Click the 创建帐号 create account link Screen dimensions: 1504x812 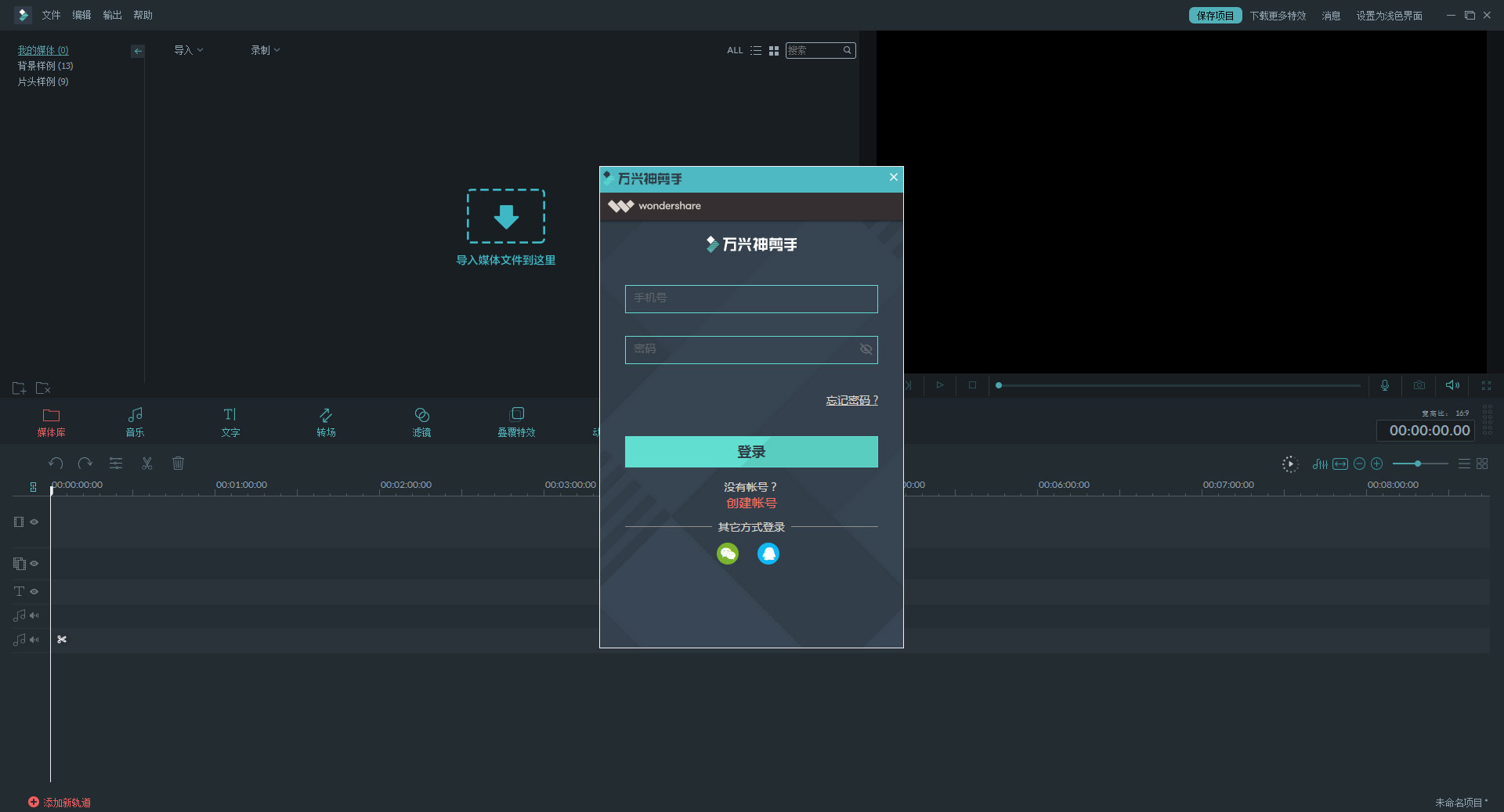point(751,503)
